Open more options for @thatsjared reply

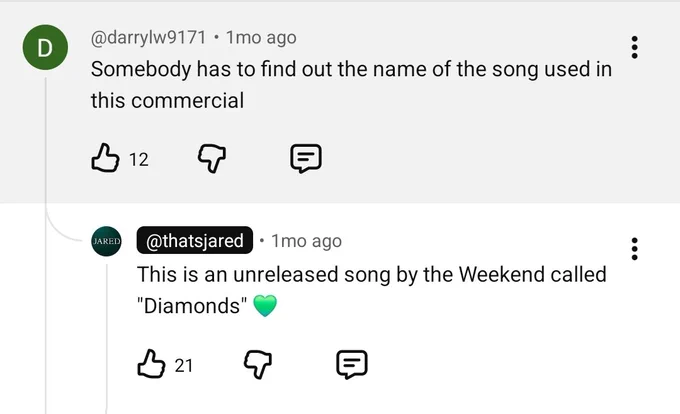click(x=634, y=249)
